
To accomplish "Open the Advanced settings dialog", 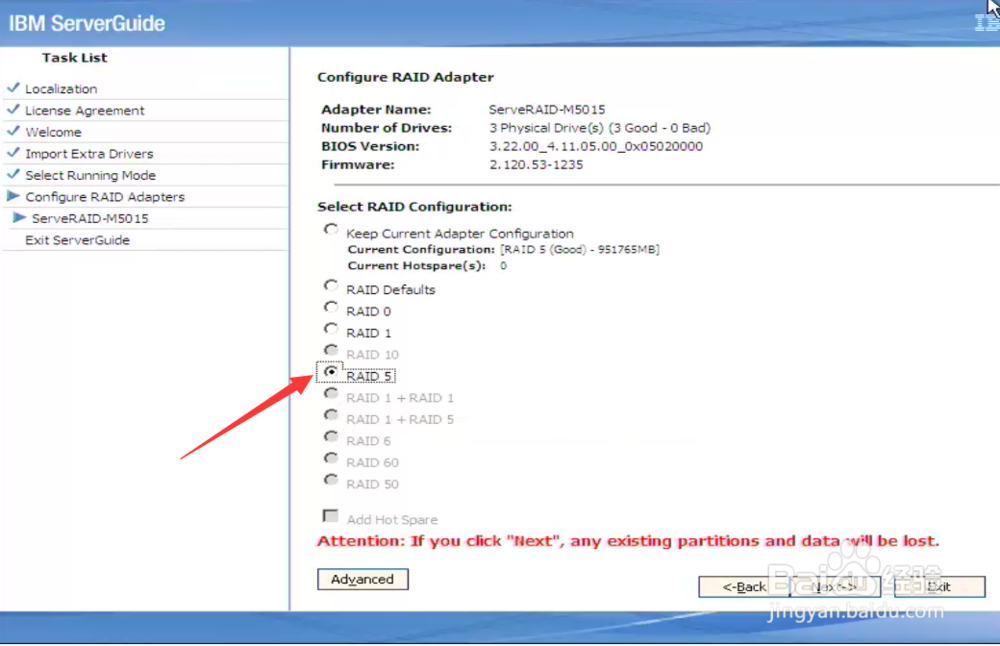I will point(362,579).
